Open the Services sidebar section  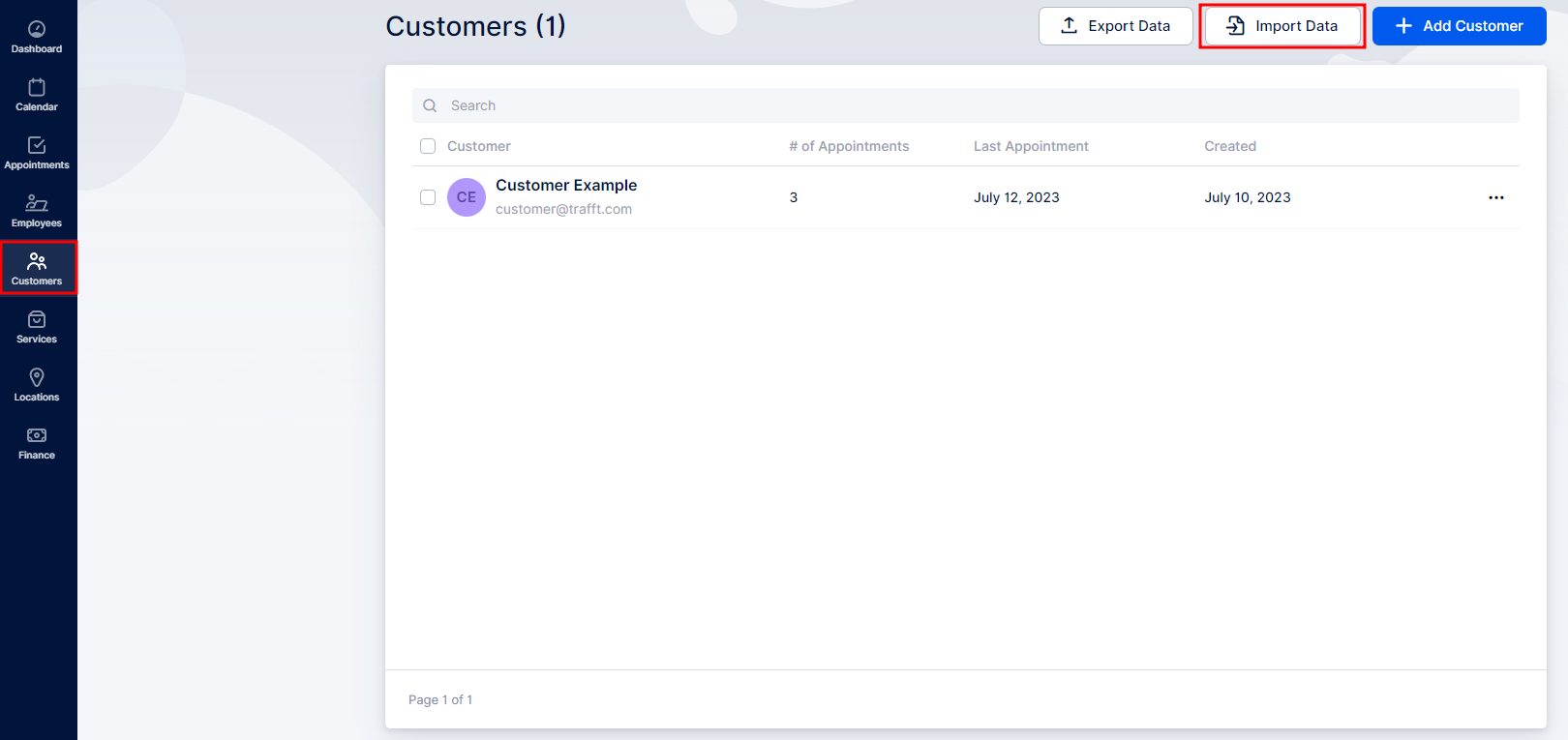[x=37, y=327]
